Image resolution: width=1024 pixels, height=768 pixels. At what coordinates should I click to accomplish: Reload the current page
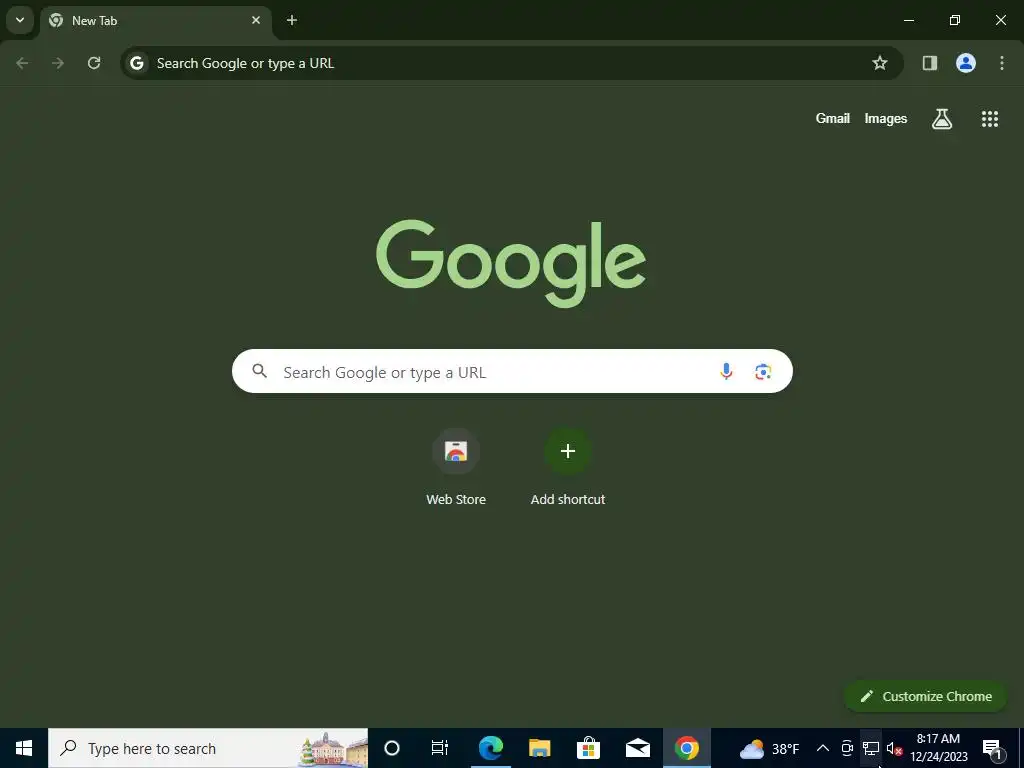click(94, 63)
